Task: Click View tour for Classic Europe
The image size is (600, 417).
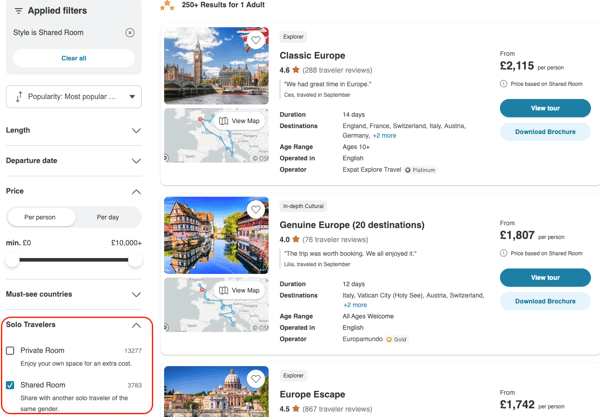Action: pos(545,108)
